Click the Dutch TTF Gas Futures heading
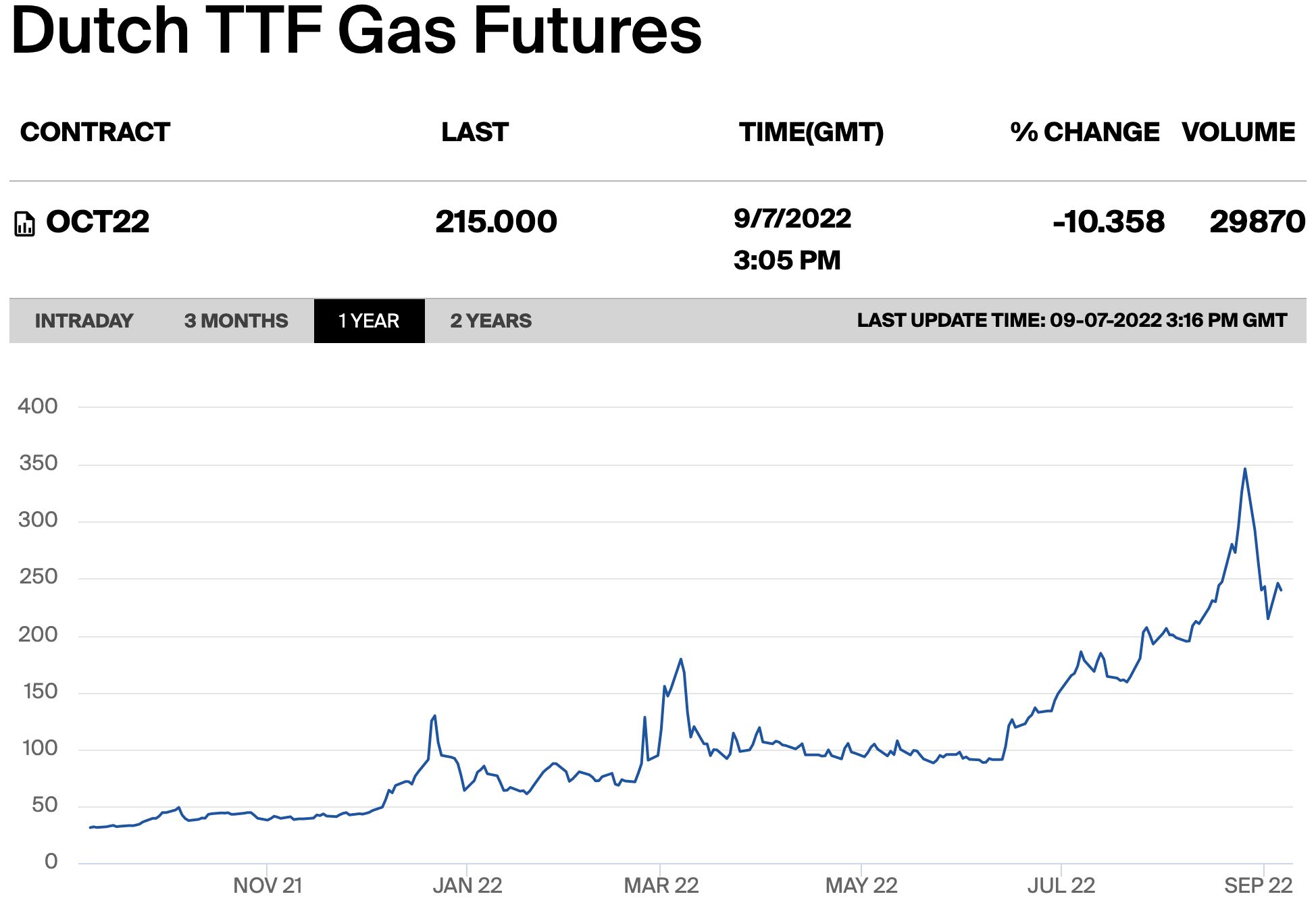The width and height of the screenshot is (1316, 909). pos(356,30)
